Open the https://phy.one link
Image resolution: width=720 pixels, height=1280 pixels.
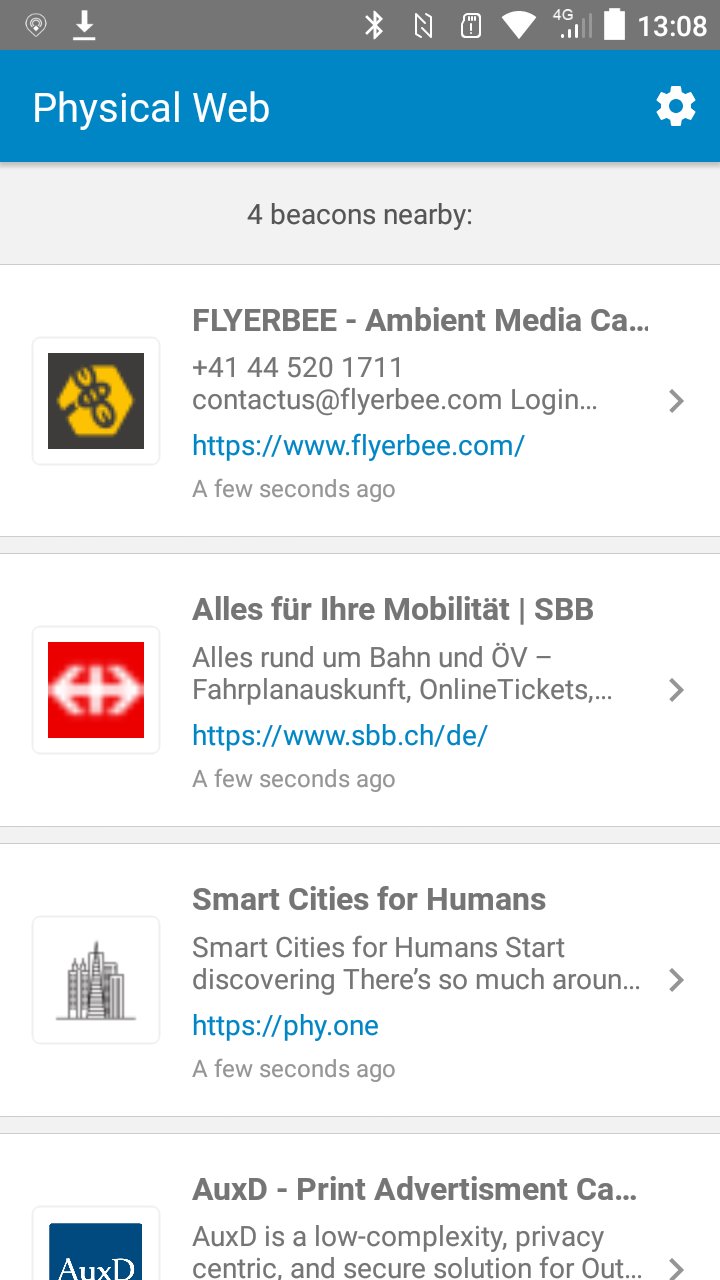[285, 1025]
